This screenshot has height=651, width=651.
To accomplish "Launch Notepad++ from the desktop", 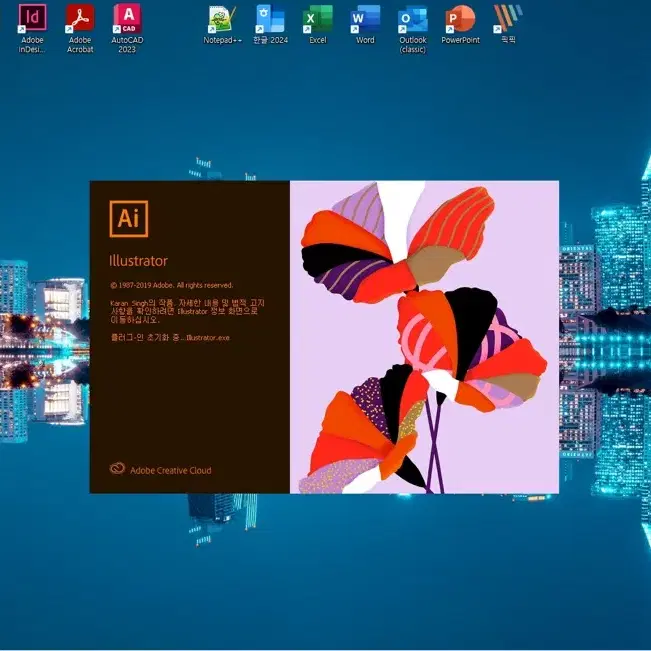I will [222, 25].
